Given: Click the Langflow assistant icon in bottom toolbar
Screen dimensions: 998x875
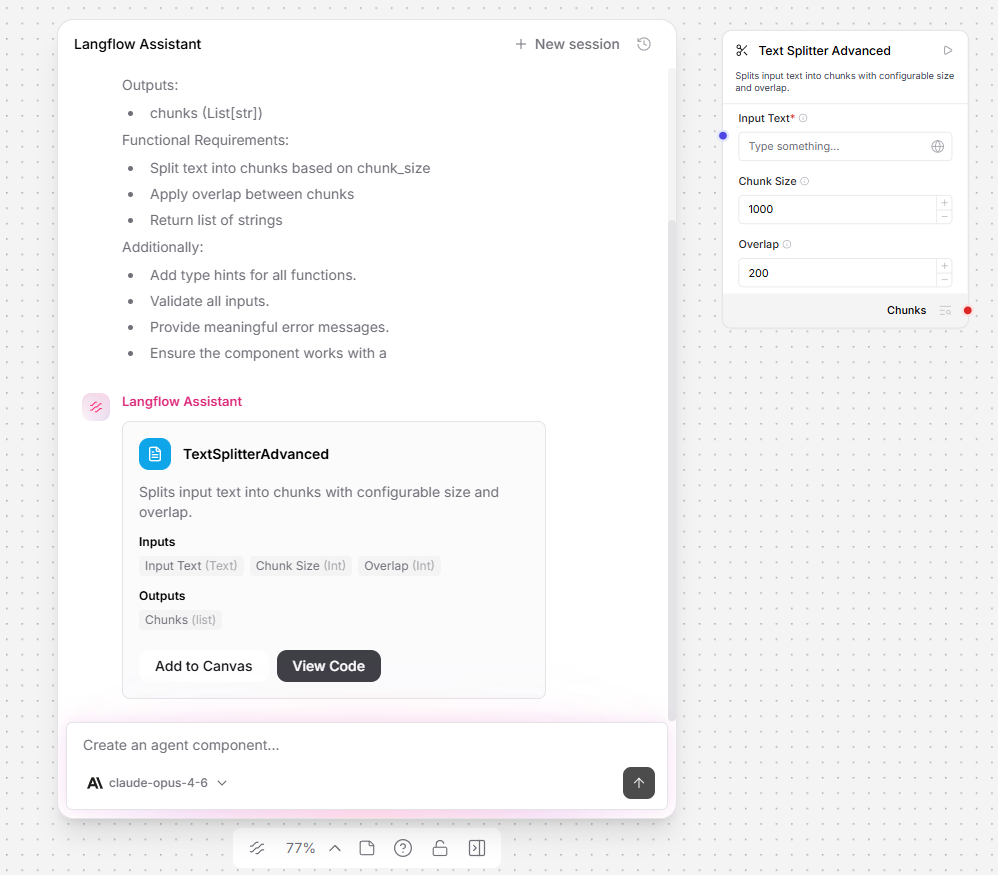Looking at the screenshot, I should tap(257, 848).
